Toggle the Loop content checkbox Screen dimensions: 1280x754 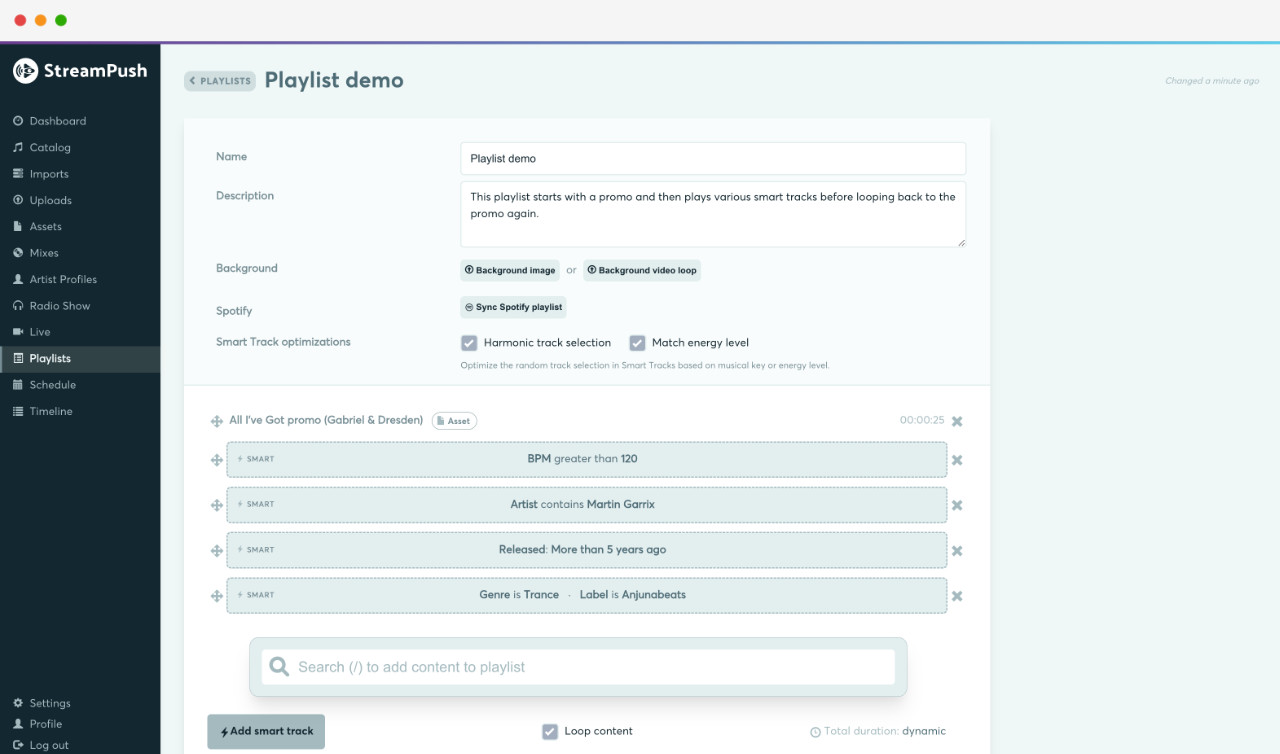click(549, 731)
